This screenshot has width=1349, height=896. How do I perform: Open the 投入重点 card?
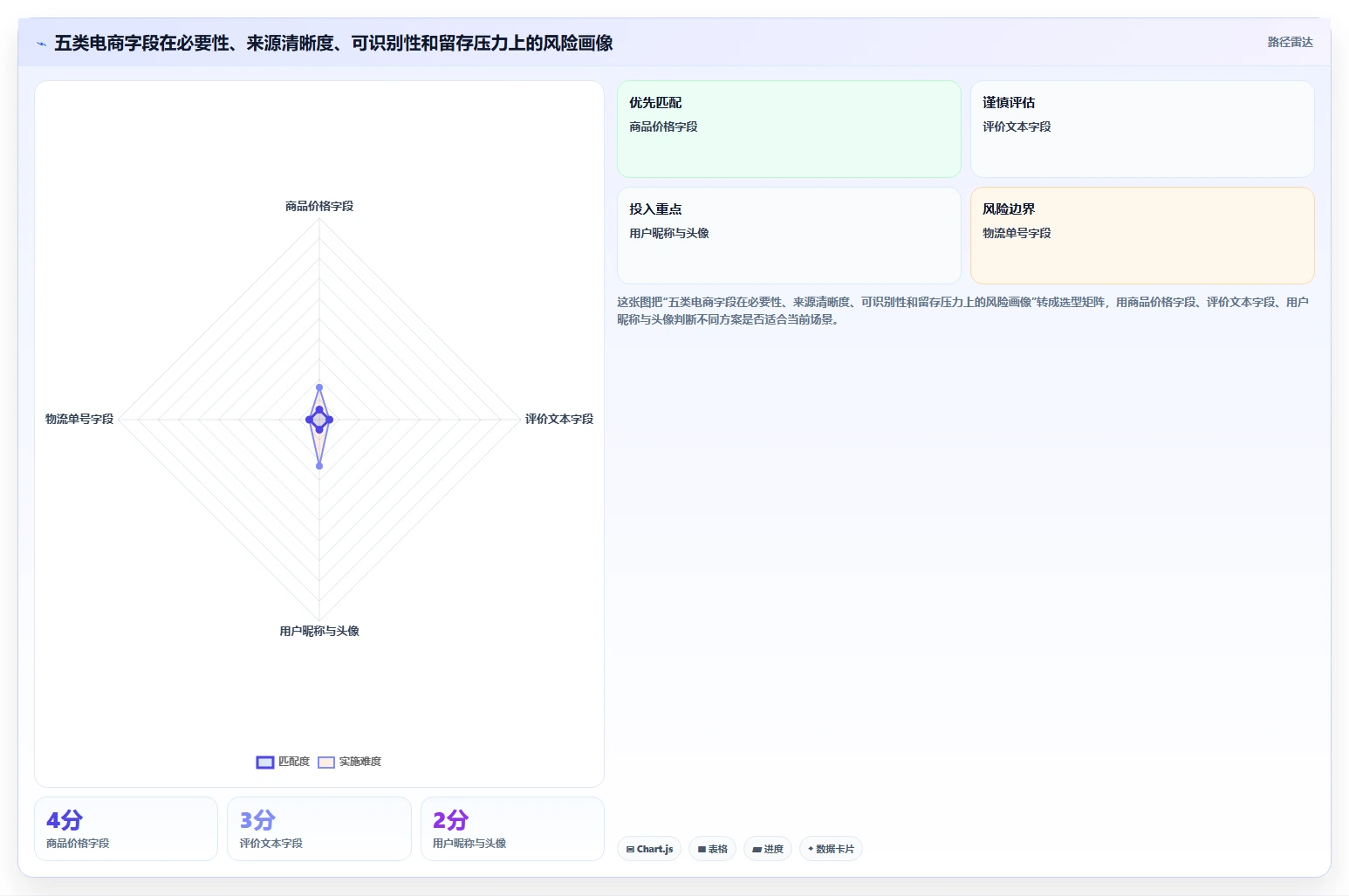click(789, 236)
